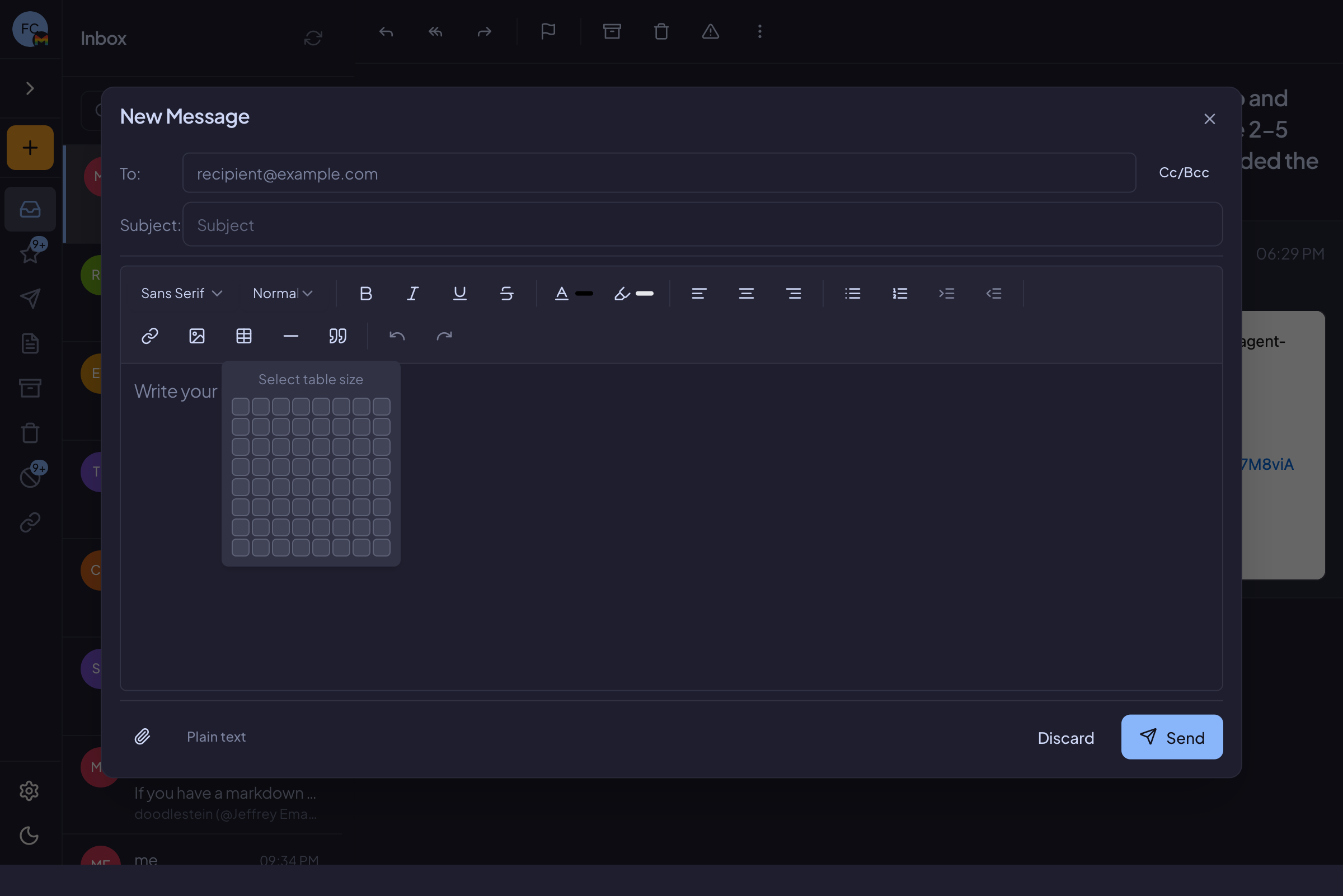Toggle bold formatting
The image size is (1343, 896).
click(x=365, y=293)
